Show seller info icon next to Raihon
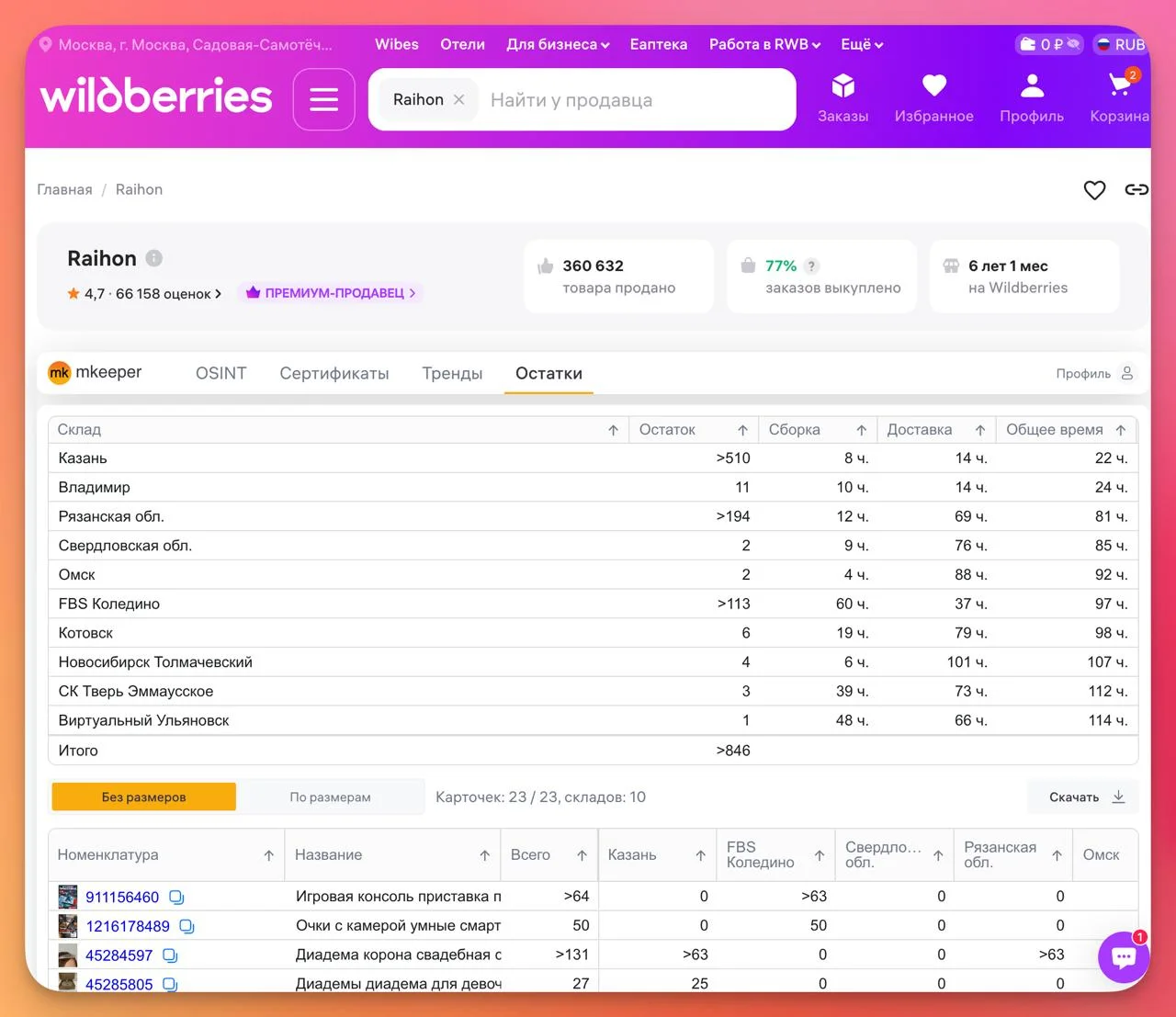Viewport: 1176px width, 1017px height. coord(154,258)
